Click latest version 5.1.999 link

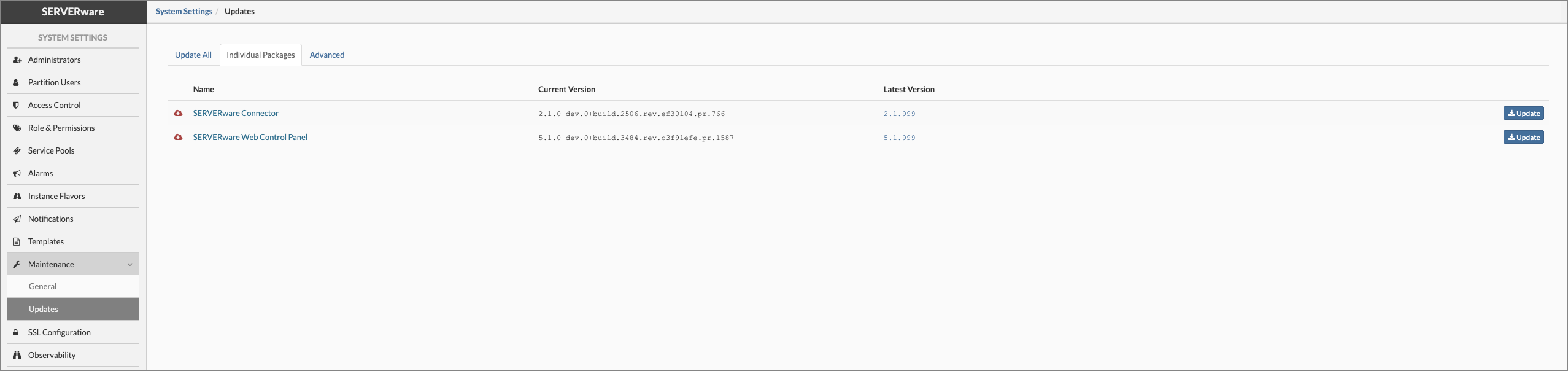[x=899, y=138]
